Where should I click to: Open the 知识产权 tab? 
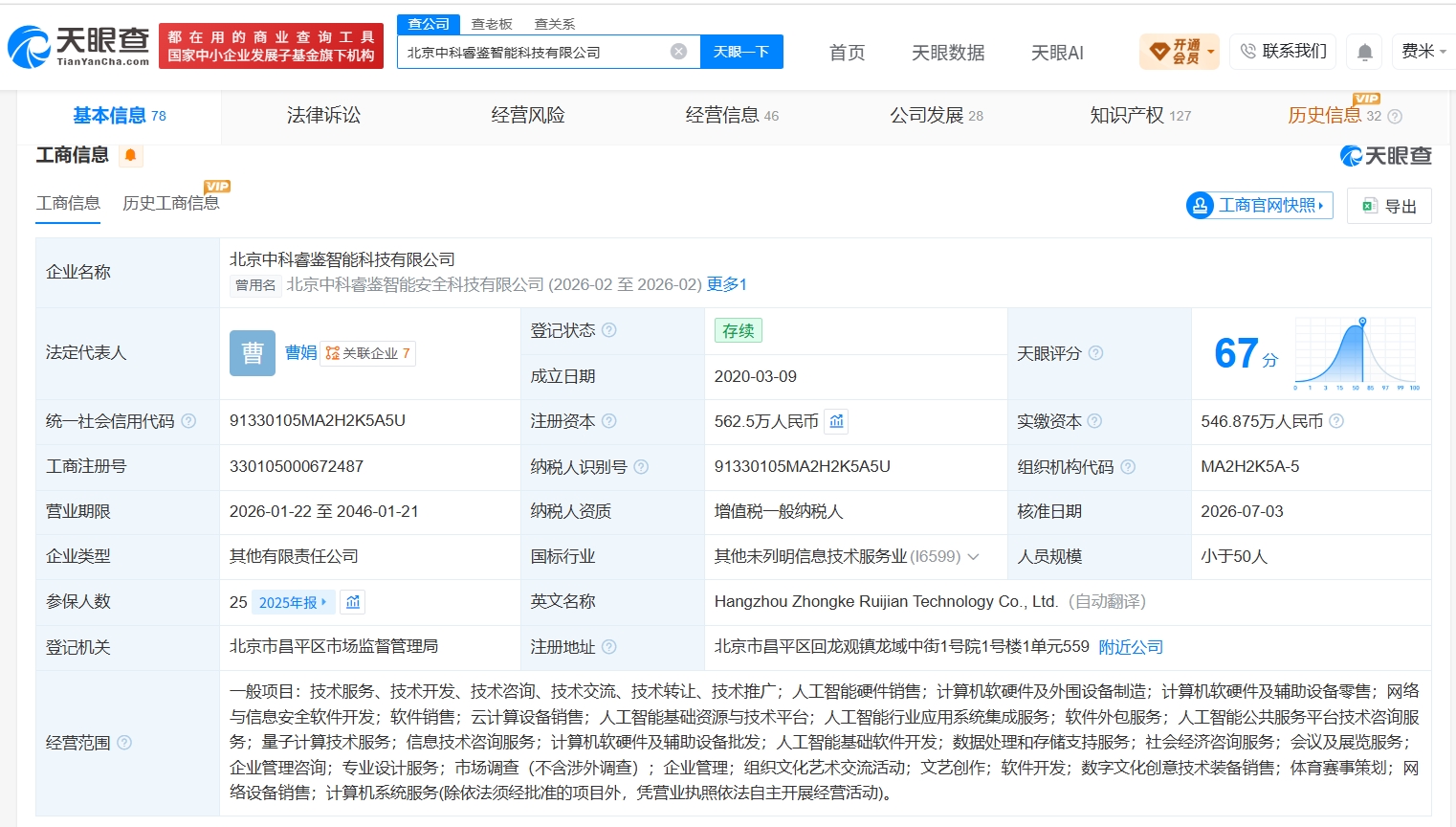pos(1140,116)
